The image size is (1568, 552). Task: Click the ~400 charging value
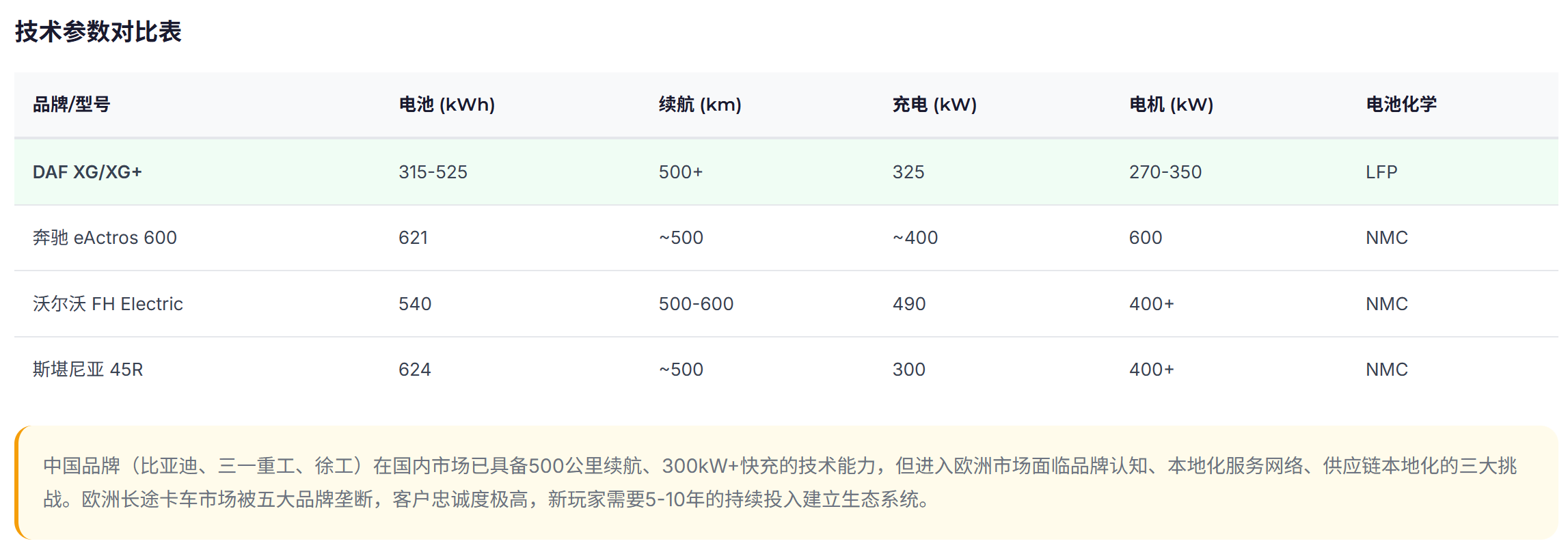(x=915, y=238)
